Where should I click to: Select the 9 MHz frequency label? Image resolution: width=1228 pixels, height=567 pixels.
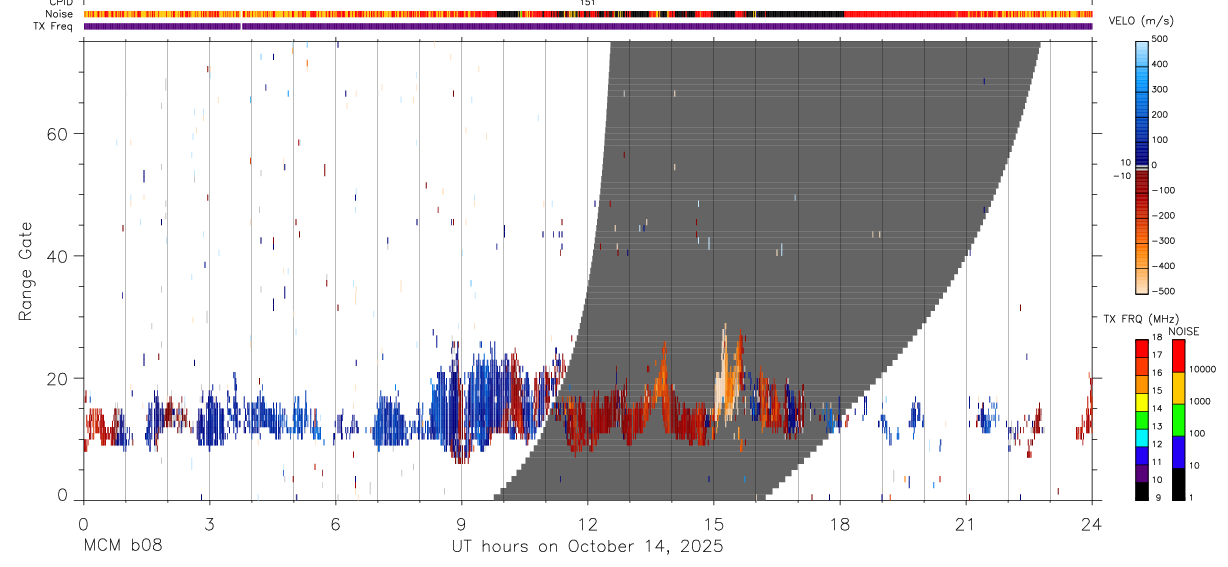[x=1160, y=497]
